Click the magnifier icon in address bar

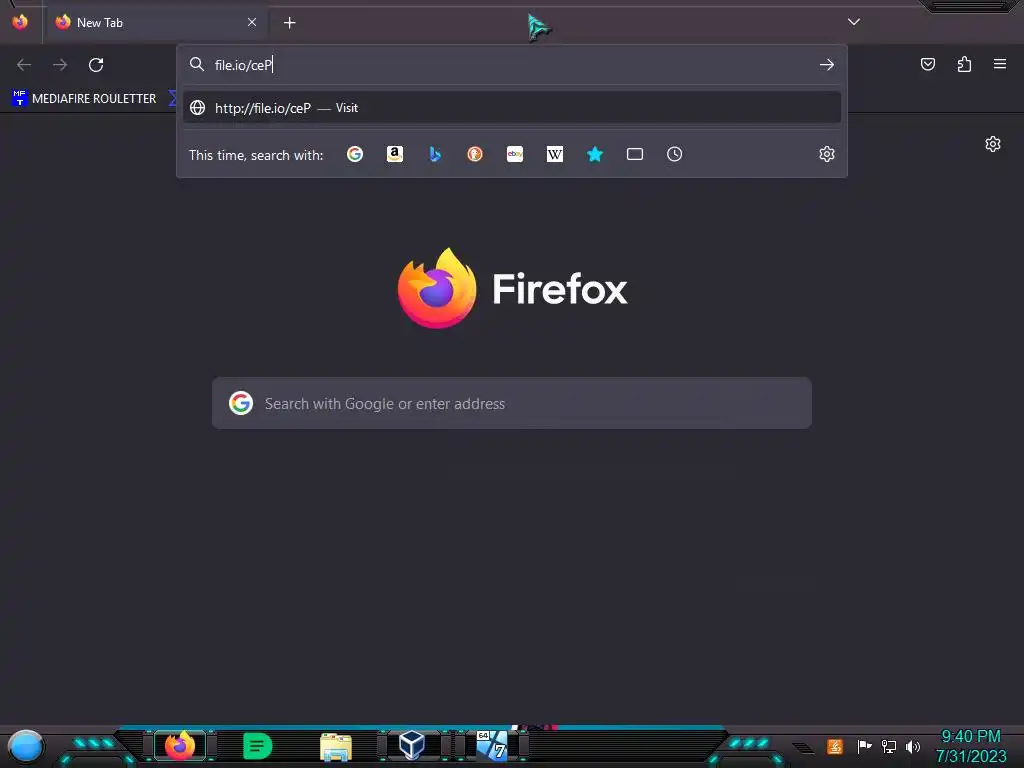point(197,64)
